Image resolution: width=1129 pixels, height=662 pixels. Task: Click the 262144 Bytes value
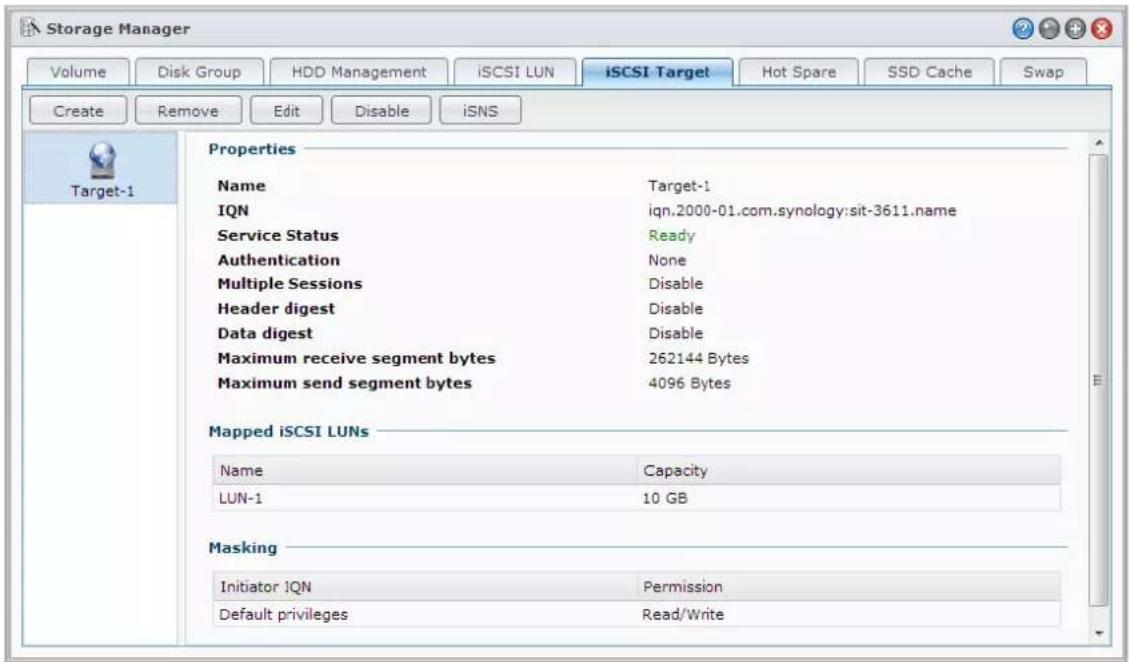698,358
